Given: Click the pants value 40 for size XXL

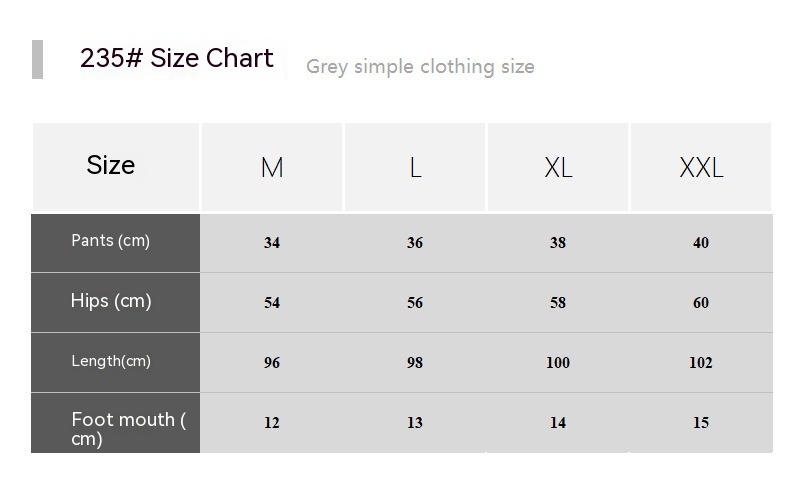Looking at the screenshot, I should click(701, 243).
